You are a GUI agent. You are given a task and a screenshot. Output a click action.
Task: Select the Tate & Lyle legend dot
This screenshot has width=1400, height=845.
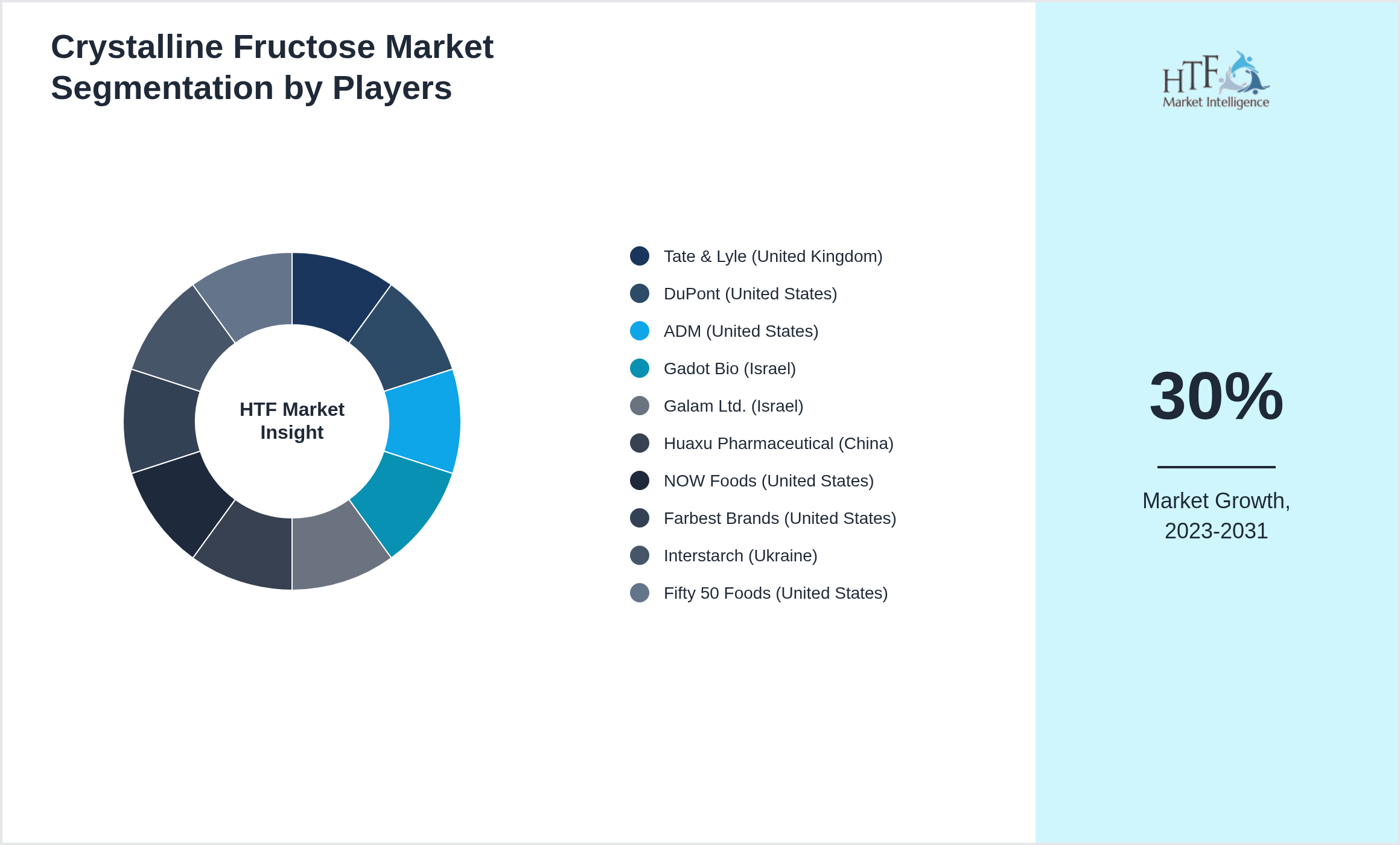(x=638, y=256)
